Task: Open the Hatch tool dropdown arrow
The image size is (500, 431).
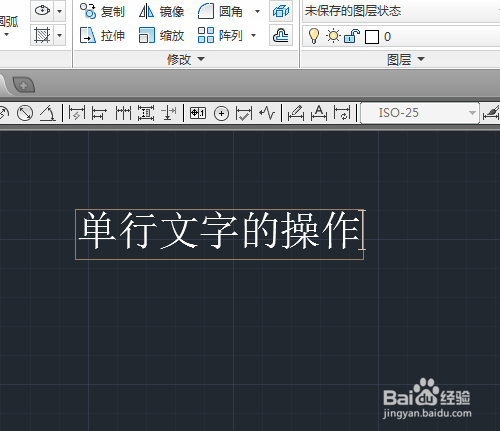Action: click(59, 35)
